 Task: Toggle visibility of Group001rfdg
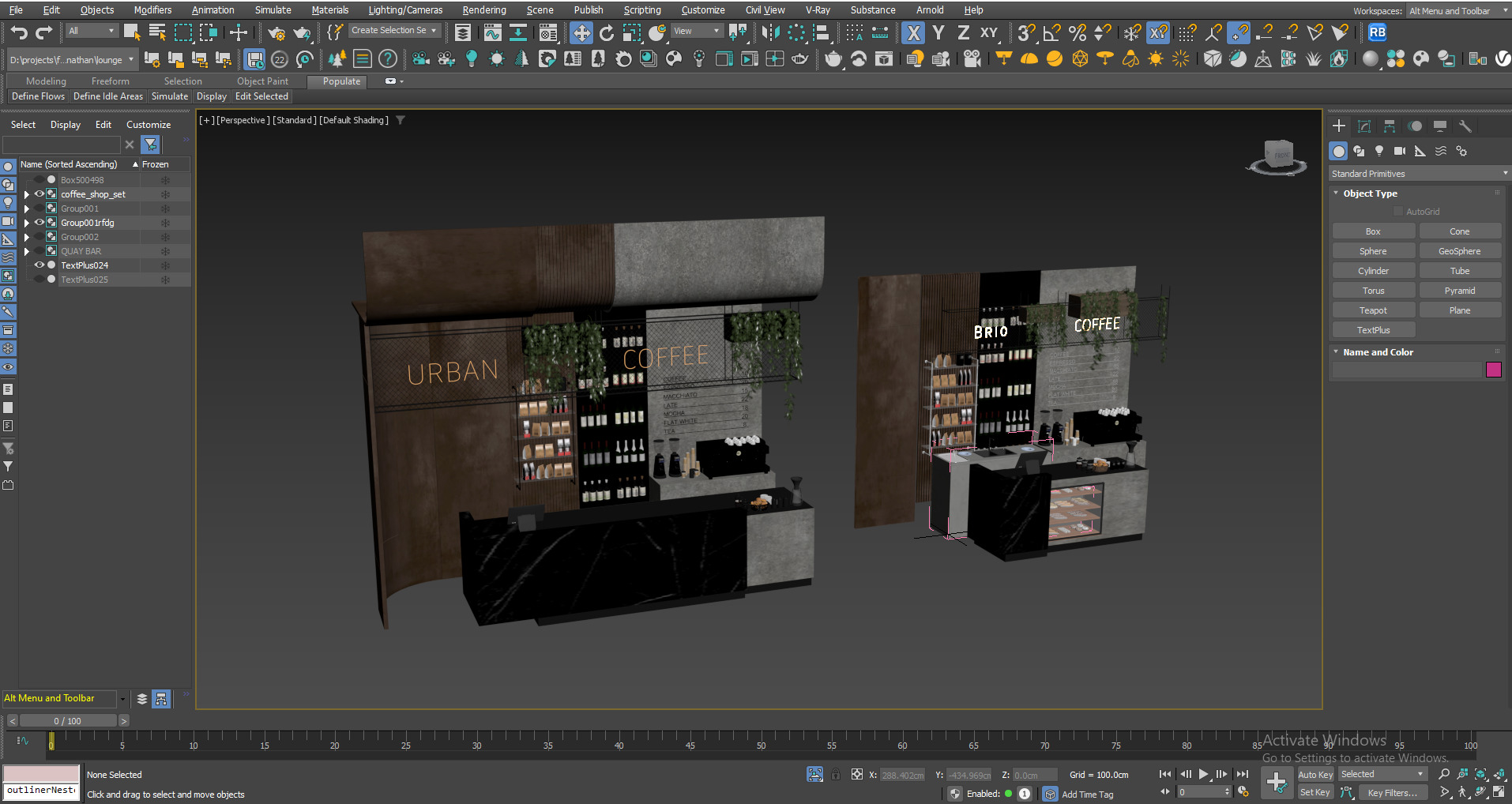[x=39, y=222]
